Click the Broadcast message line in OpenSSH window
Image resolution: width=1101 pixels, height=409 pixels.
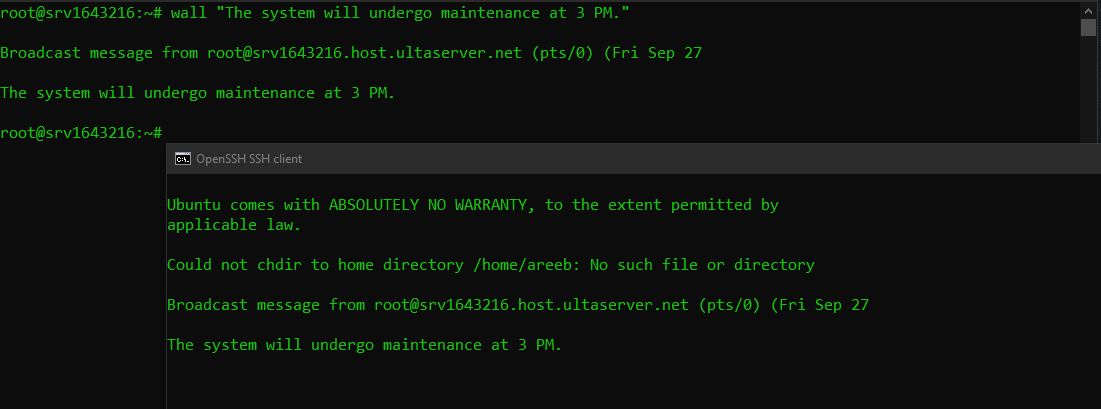coord(517,305)
